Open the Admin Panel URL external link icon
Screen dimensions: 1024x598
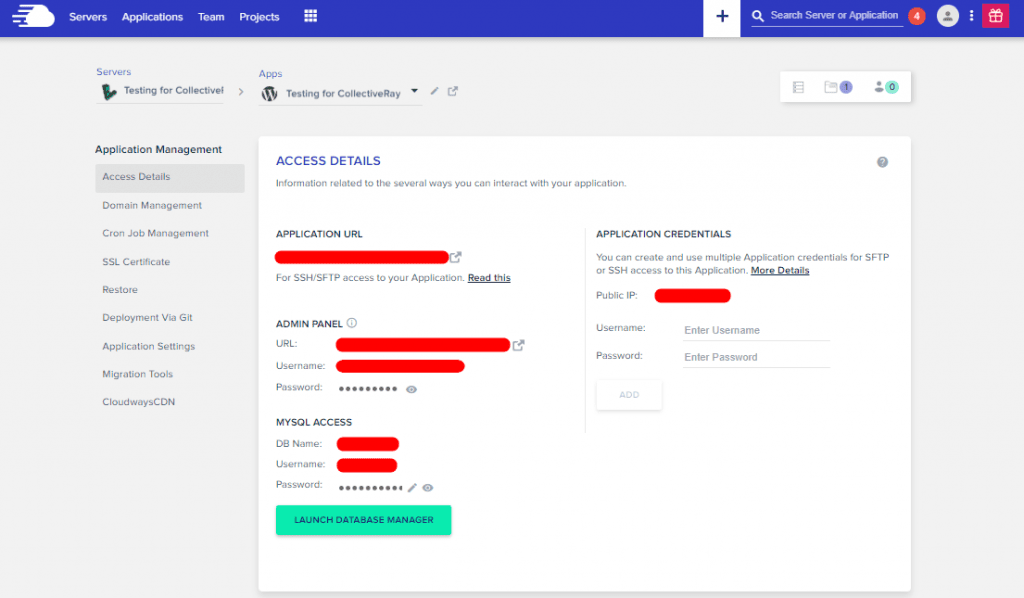pos(519,345)
